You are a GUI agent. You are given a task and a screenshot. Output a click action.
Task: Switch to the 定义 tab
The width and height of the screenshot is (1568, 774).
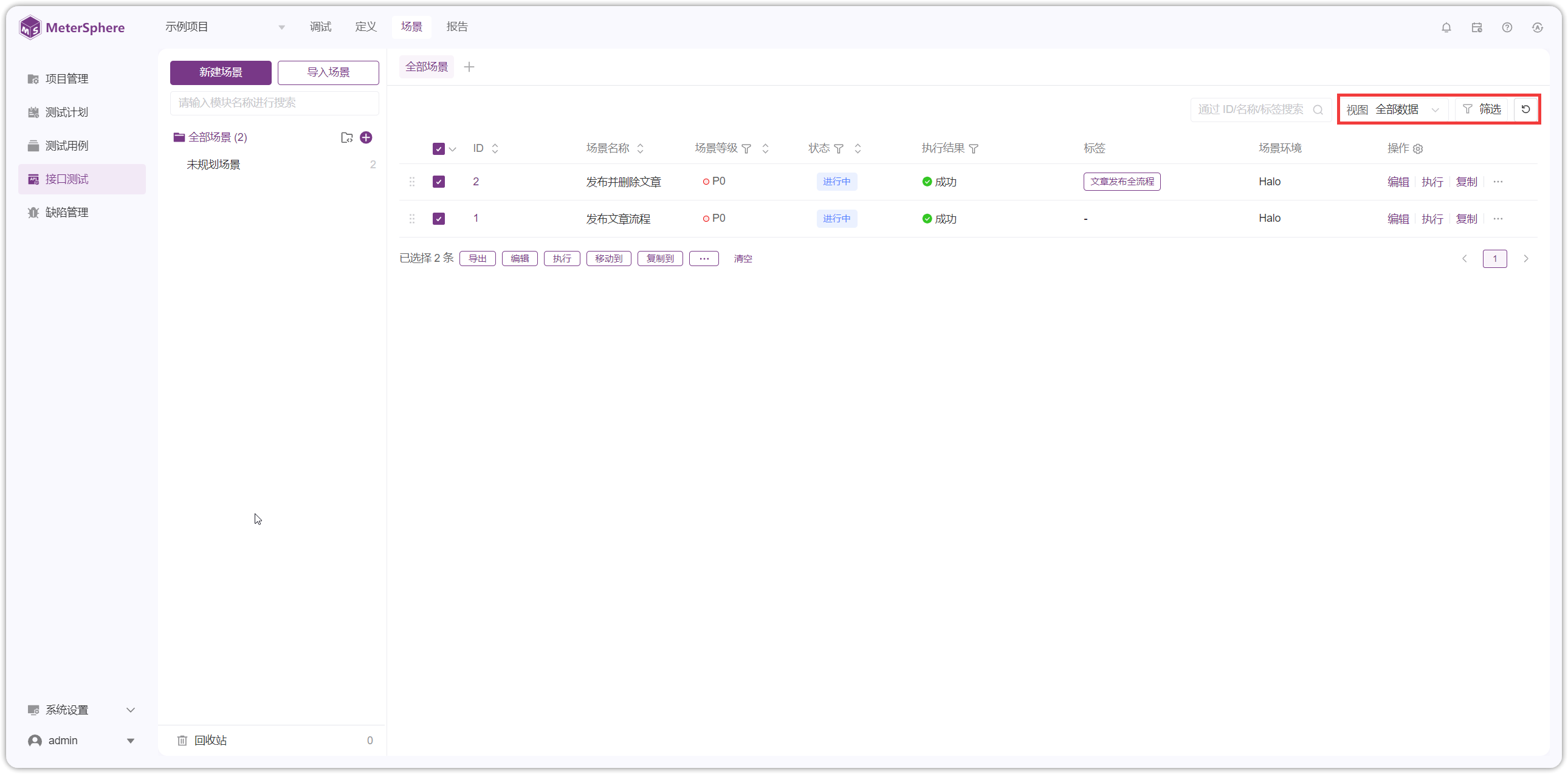pyautogui.click(x=366, y=27)
